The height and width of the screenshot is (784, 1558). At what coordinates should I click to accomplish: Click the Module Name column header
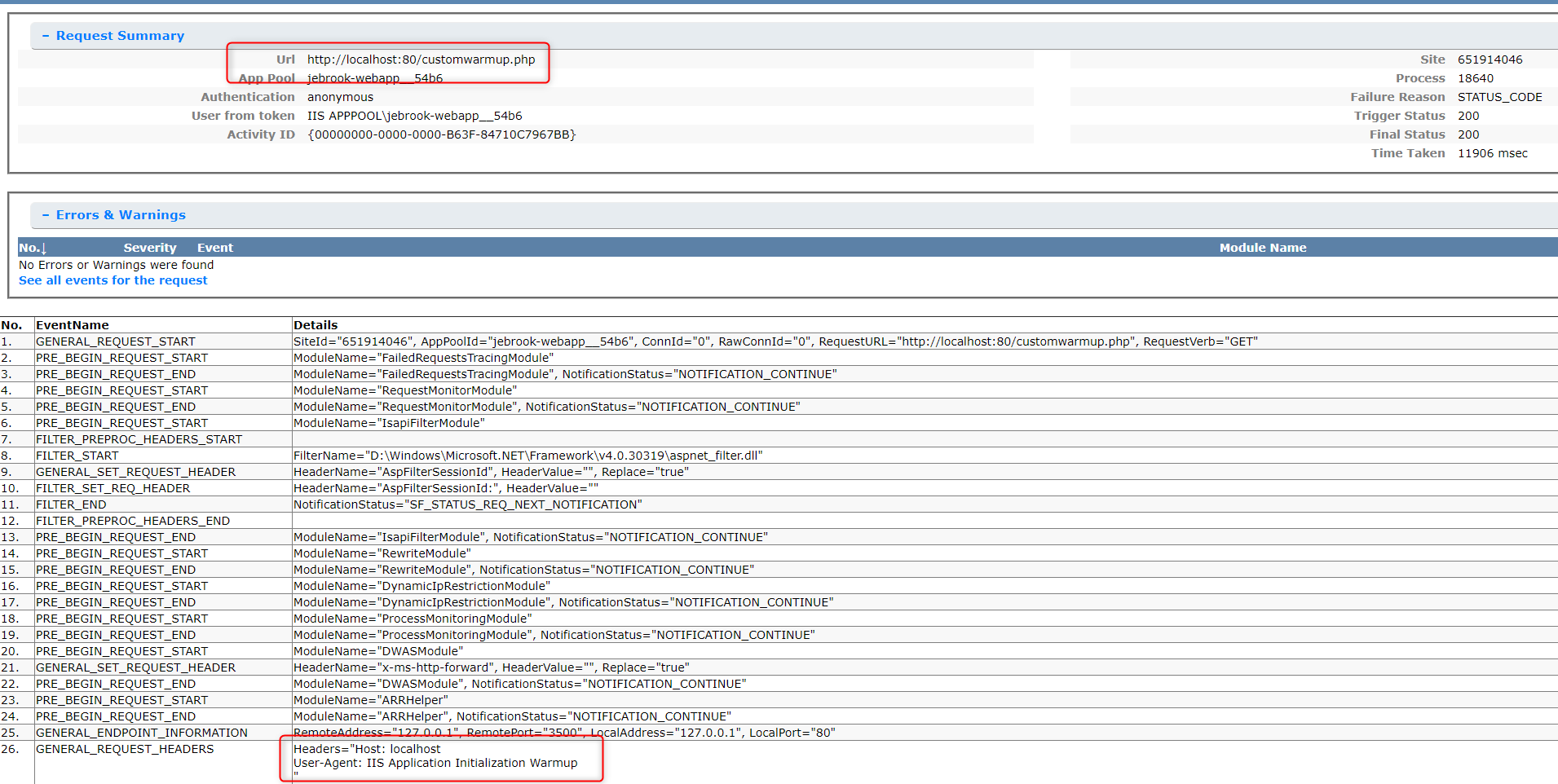click(1262, 248)
